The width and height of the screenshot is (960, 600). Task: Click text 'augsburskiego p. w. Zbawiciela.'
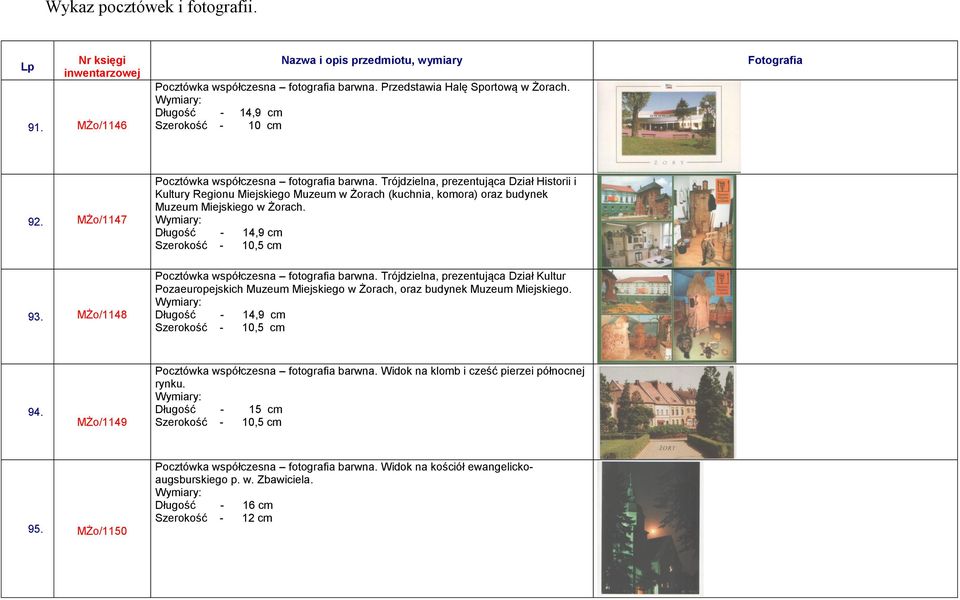tap(234, 480)
